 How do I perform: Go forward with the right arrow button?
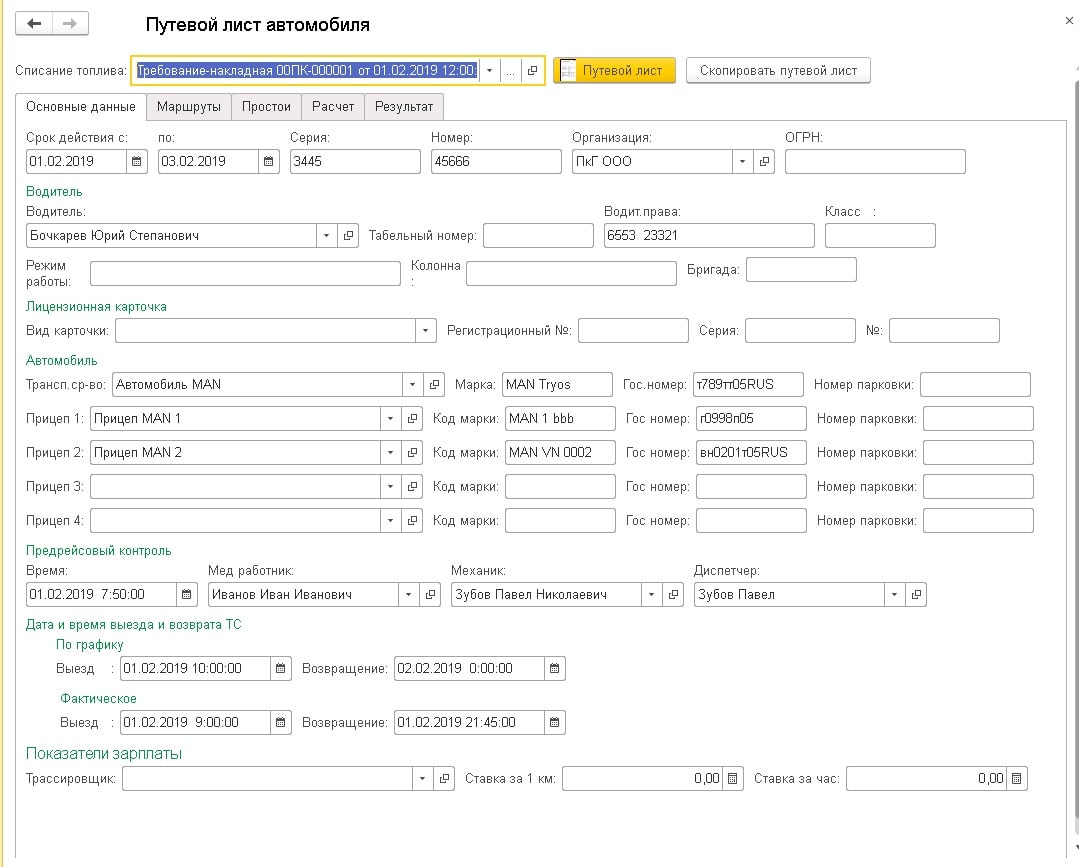point(70,24)
